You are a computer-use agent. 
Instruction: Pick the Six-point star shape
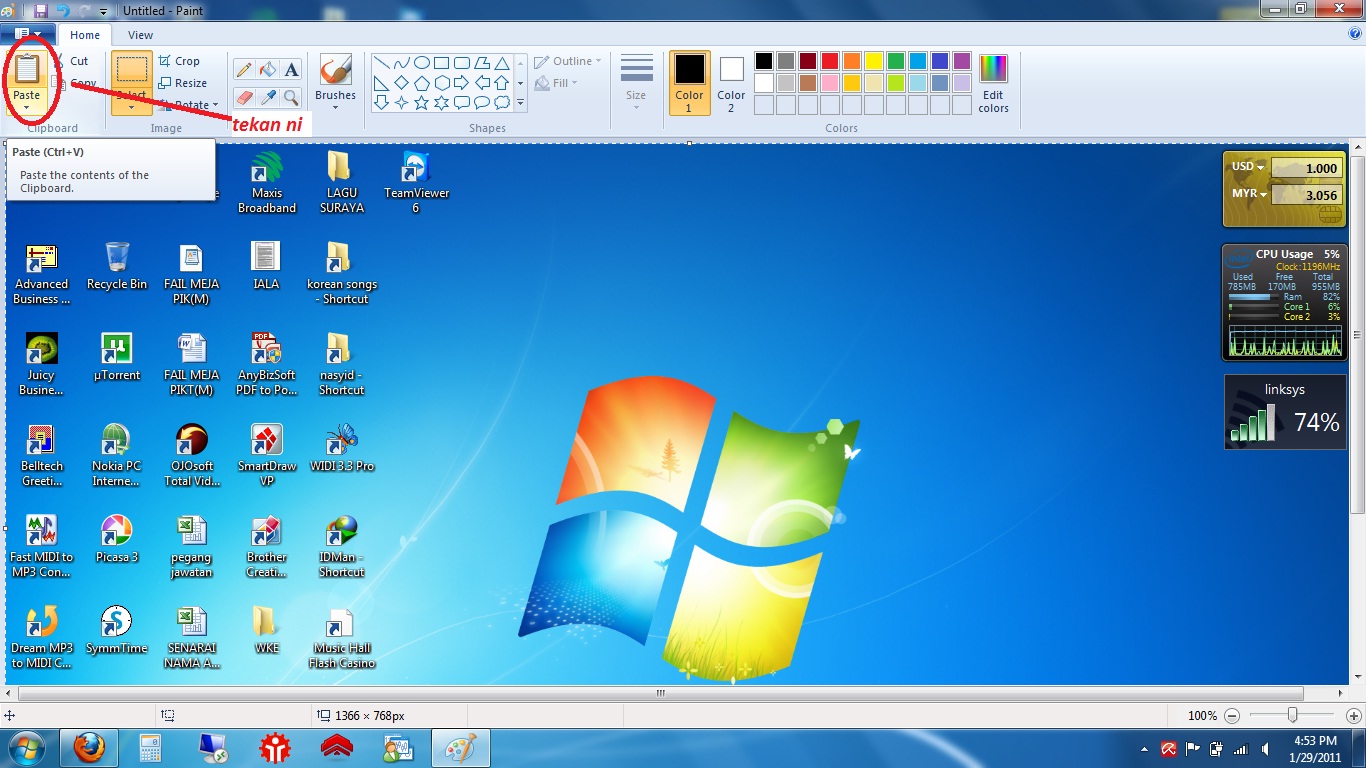pyautogui.click(x=442, y=103)
